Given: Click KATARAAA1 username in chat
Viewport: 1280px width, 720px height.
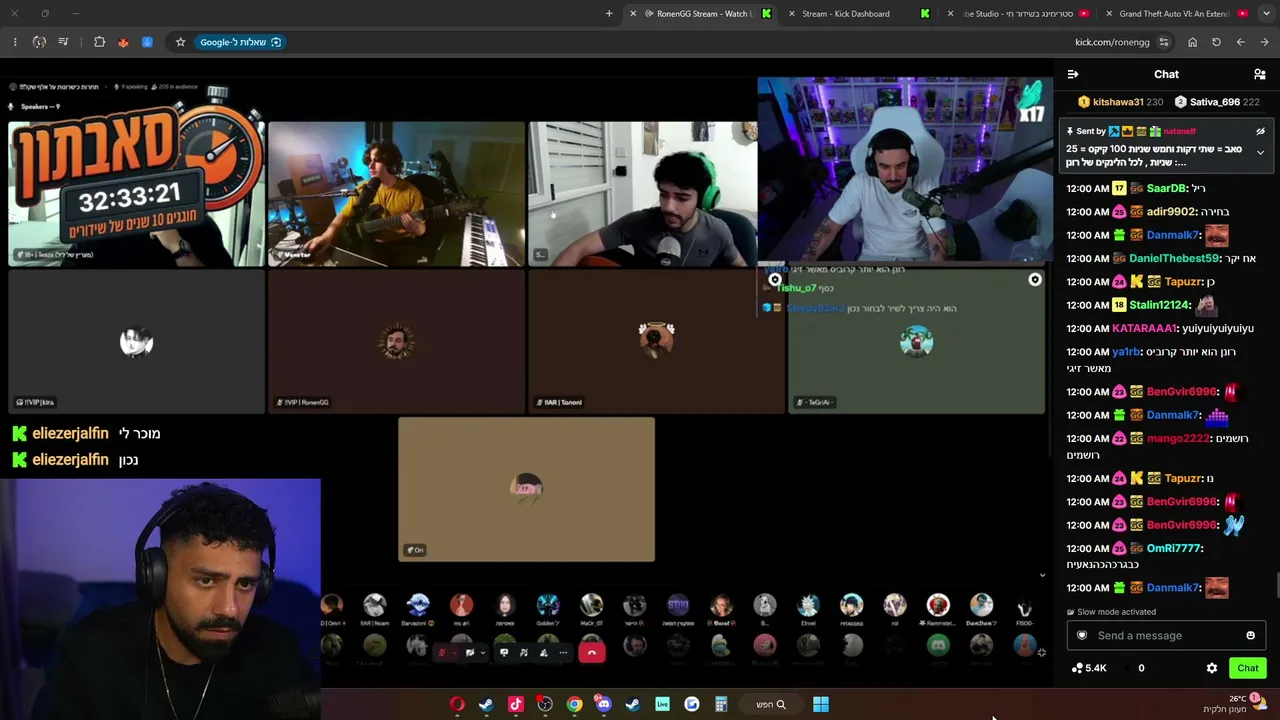Looking at the screenshot, I should (1145, 328).
